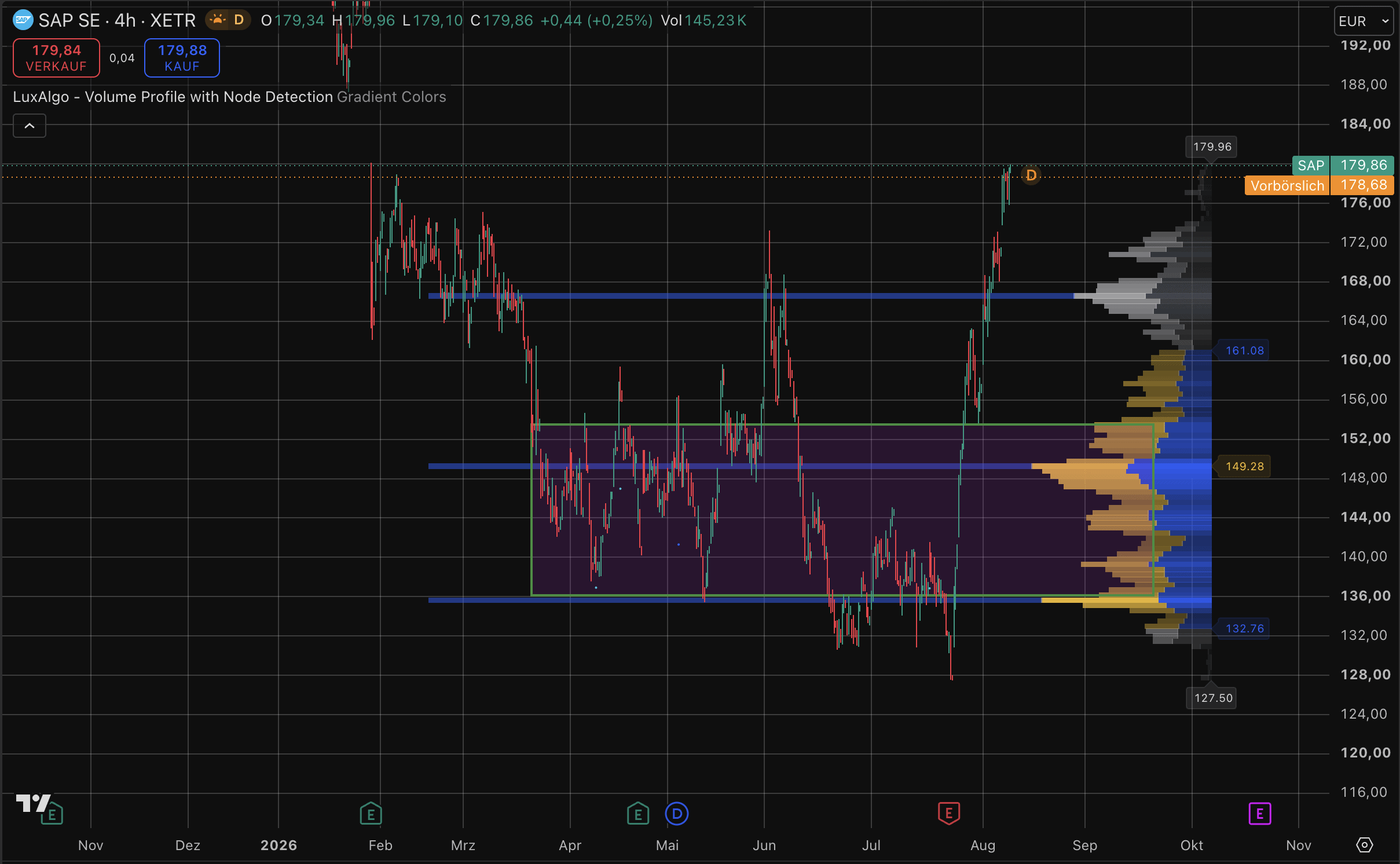Screen dimensions: 1400x864
Task: Click the 152,00 price scale label
Action: coord(1365,438)
